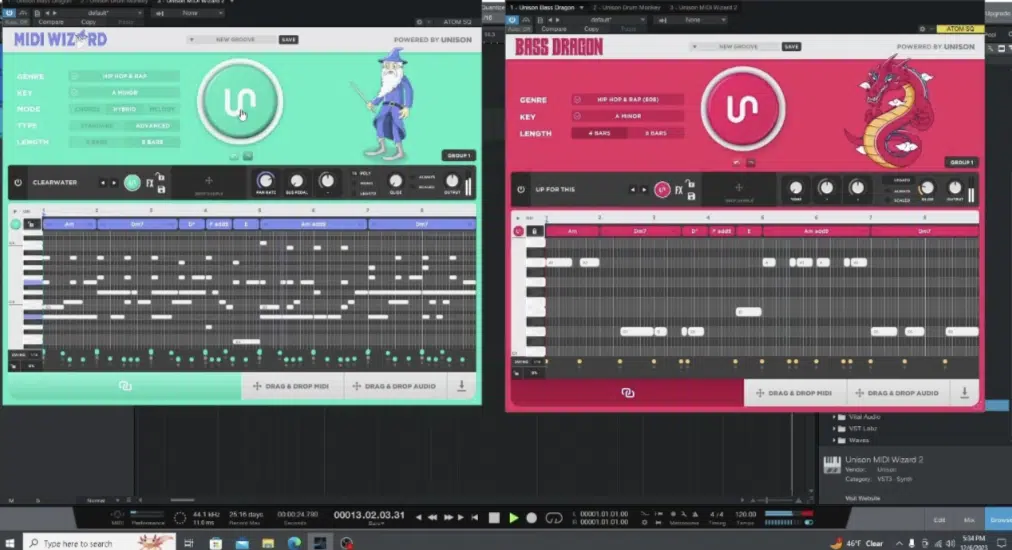Click the save disk icon in Bass Dragon strip

(691, 196)
